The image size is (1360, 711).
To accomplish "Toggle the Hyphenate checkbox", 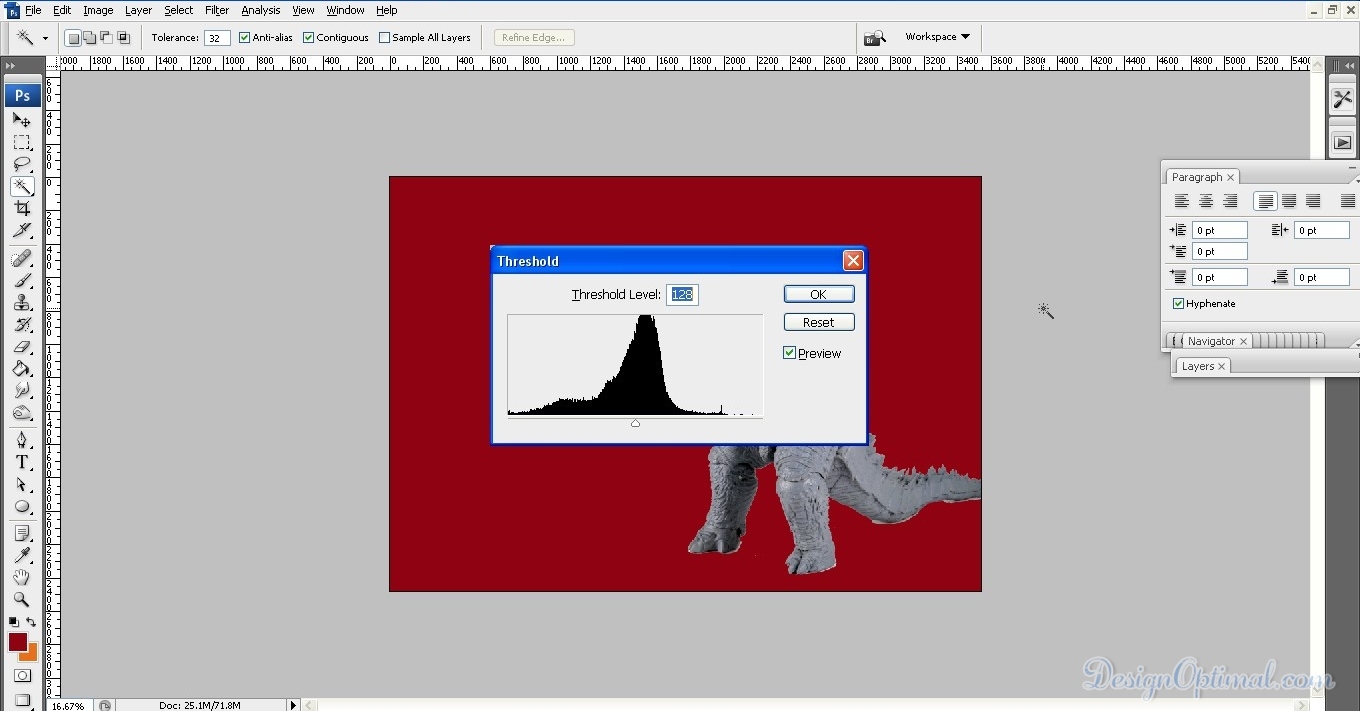I will click(1178, 303).
